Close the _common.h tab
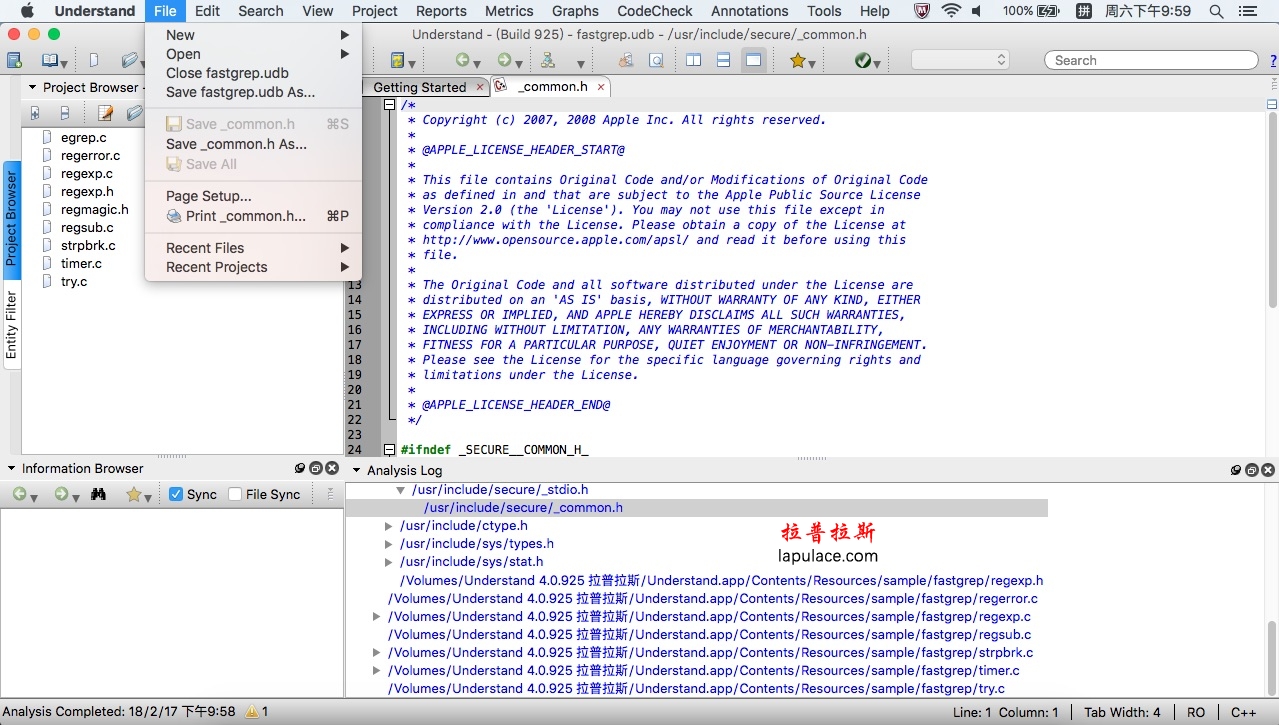The image size is (1279, 725). click(x=601, y=87)
